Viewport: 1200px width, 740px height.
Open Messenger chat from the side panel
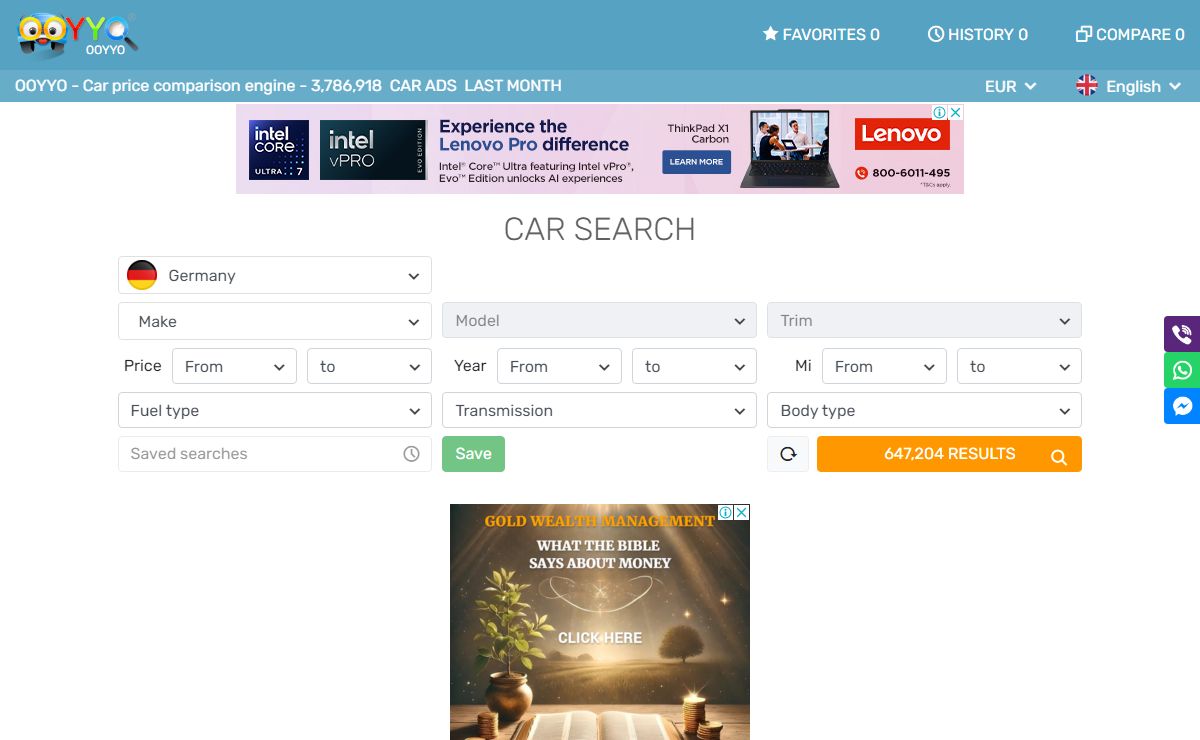(x=1182, y=406)
